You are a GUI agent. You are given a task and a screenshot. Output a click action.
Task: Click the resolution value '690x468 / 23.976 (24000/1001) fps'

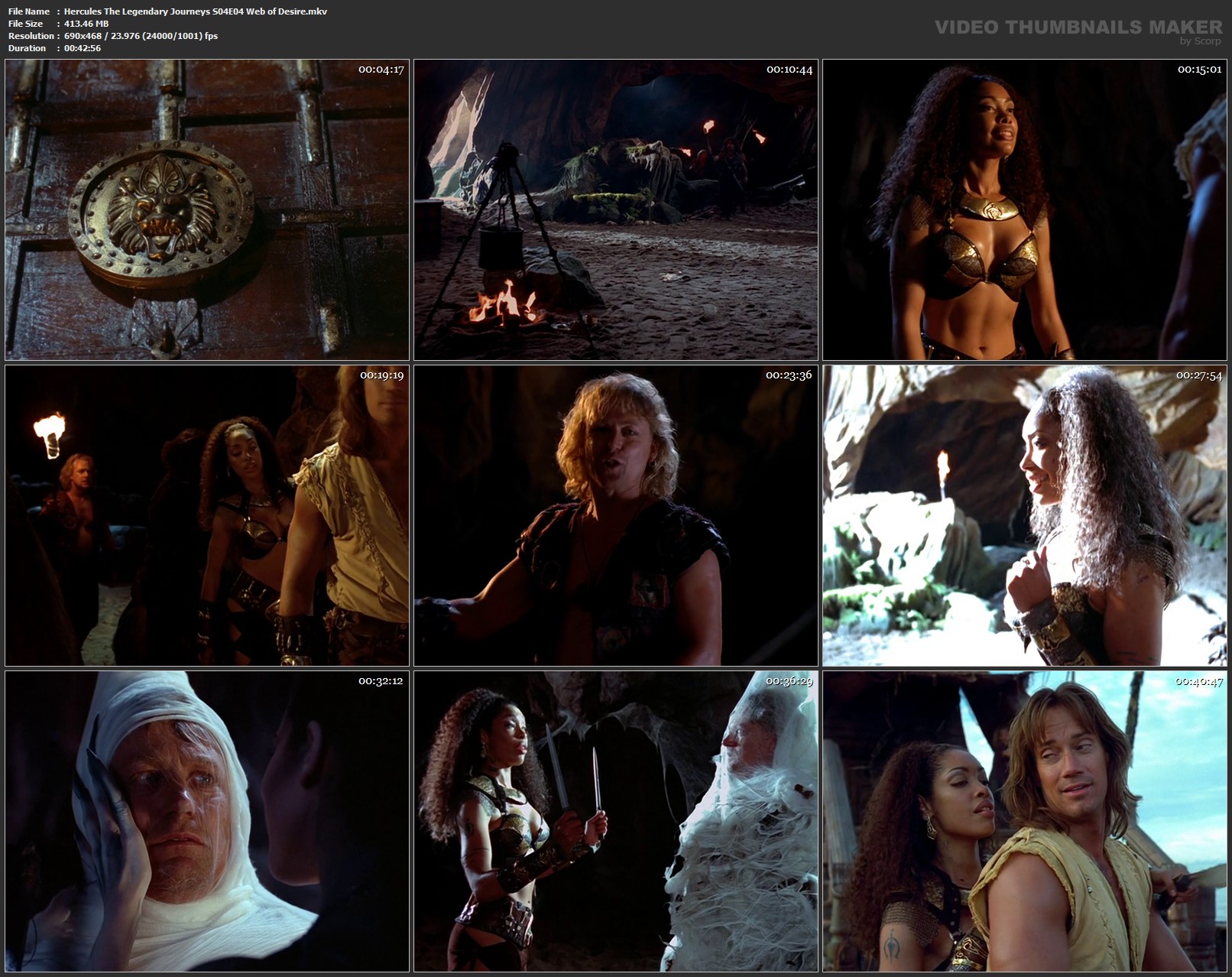141,36
